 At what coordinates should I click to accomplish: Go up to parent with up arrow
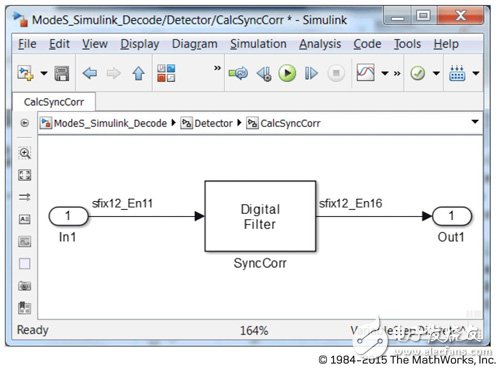coord(138,73)
